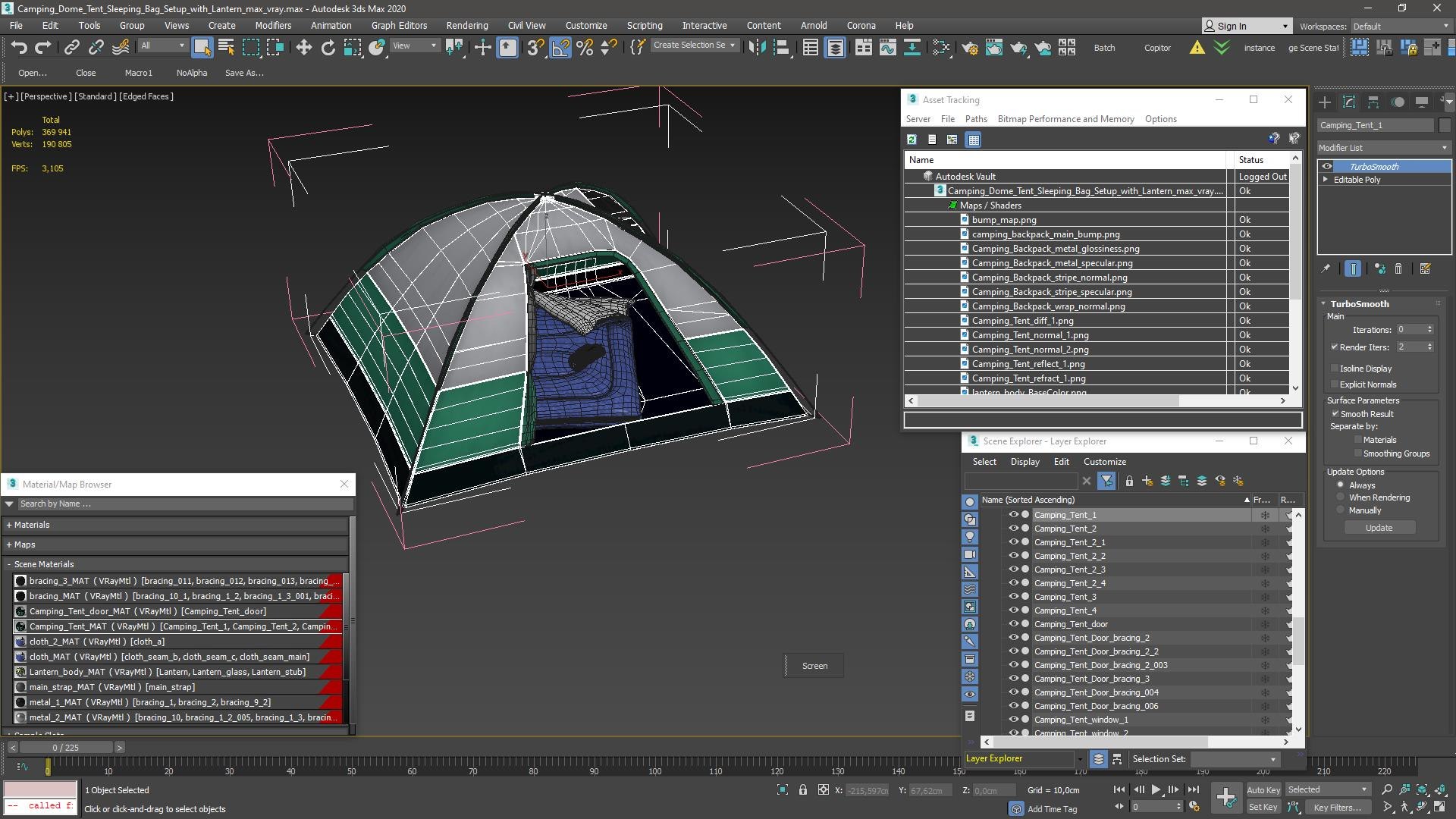Click the Link selection icon

point(71,48)
